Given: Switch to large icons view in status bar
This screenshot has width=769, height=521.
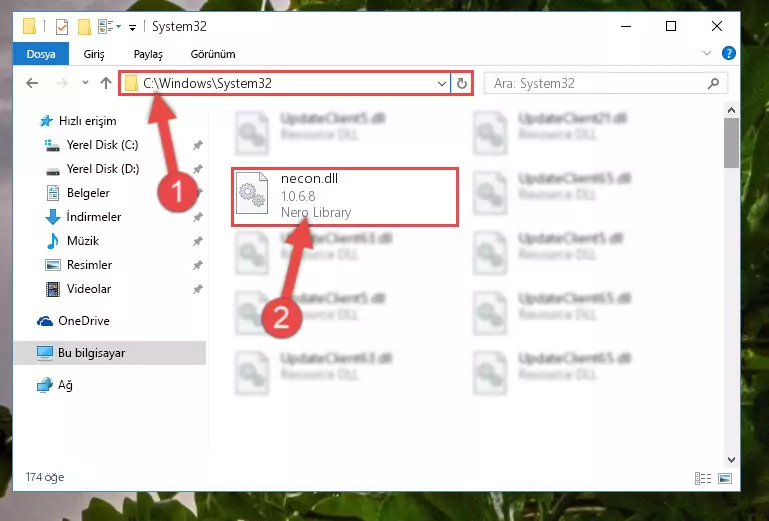Looking at the screenshot, I should tap(725, 478).
